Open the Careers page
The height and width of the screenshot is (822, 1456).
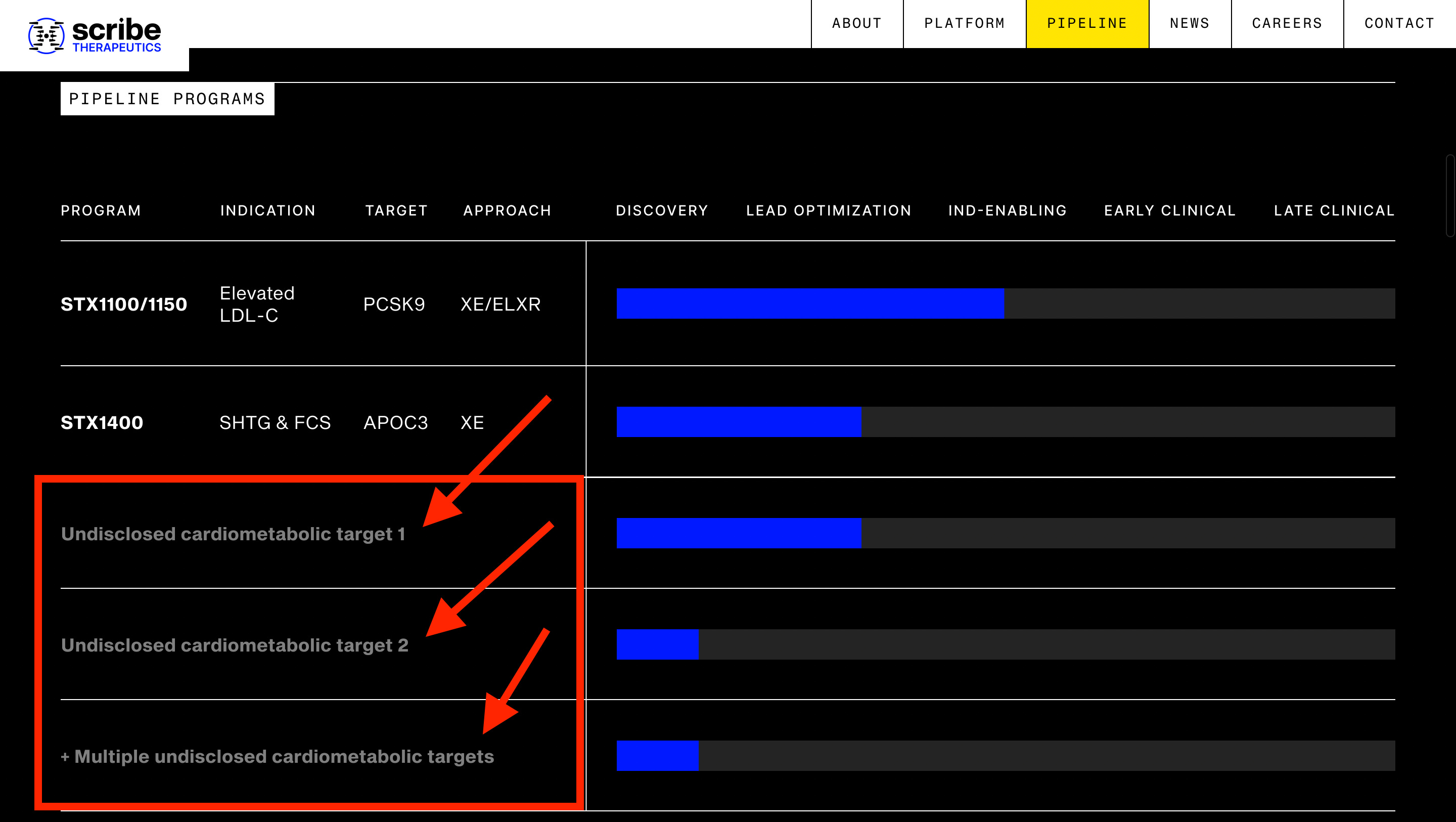click(1287, 23)
